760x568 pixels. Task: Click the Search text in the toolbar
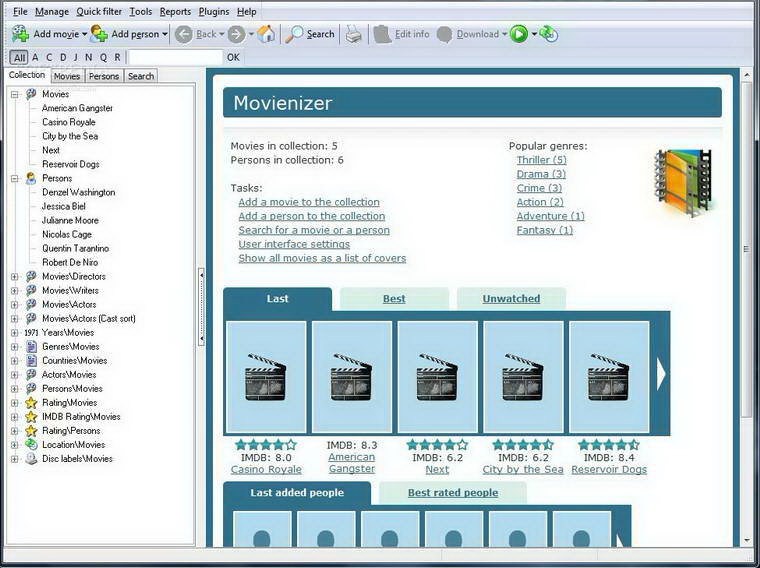(320, 34)
